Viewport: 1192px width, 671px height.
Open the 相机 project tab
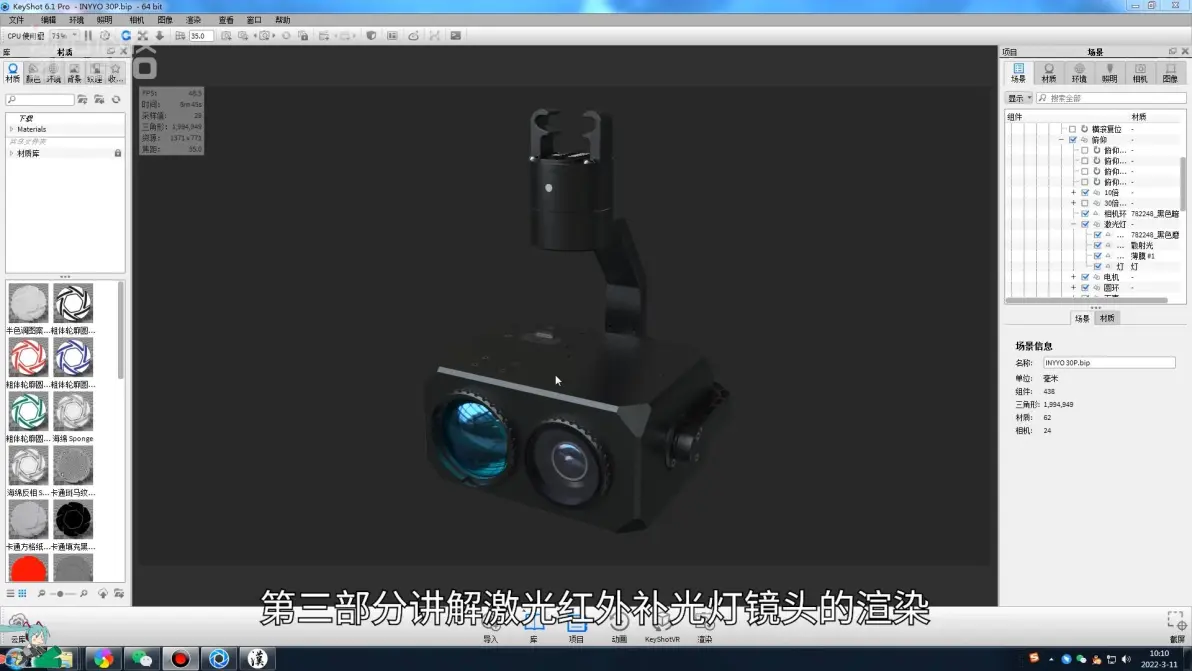1140,73
